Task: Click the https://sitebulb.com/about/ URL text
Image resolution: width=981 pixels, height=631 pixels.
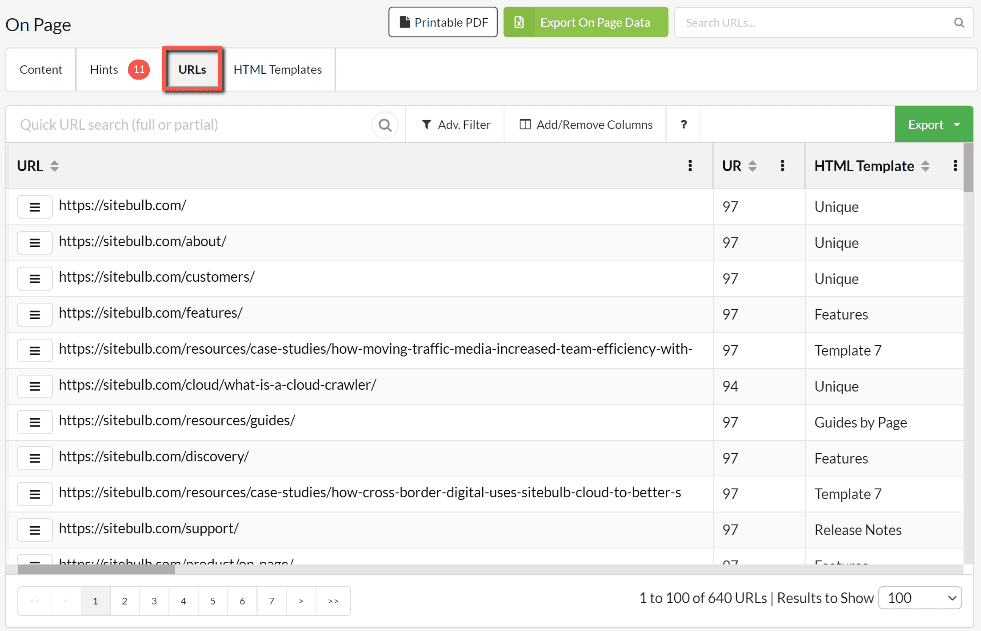Action: point(143,241)
